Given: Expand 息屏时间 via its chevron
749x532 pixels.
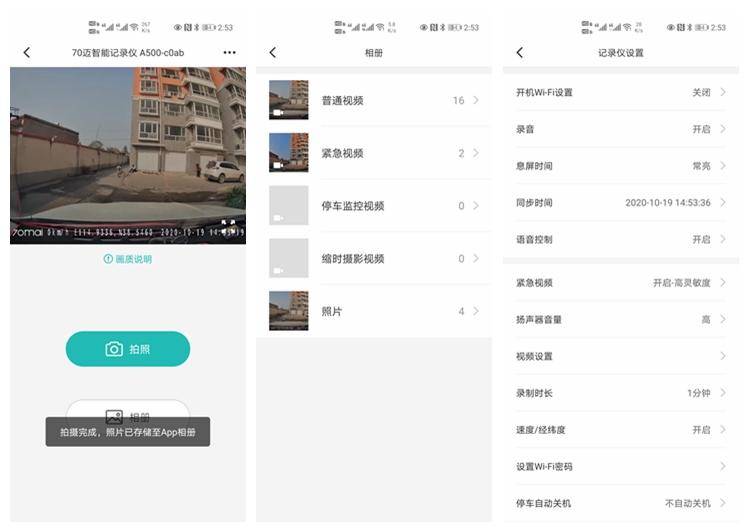Looking at the screenshot, I should 723,166.
